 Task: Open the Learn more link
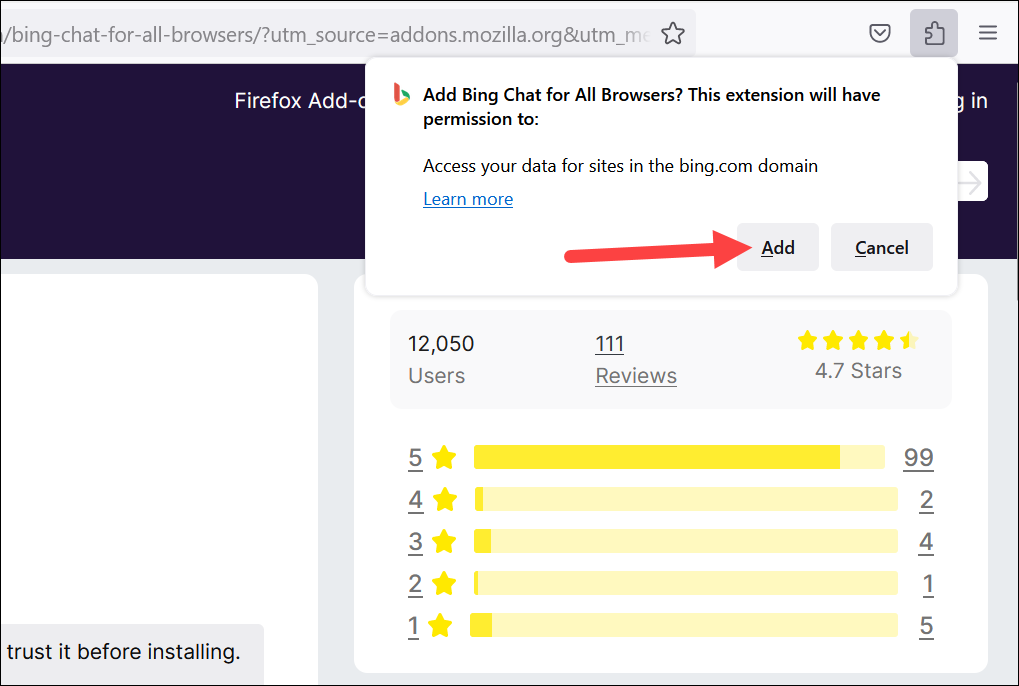click(468, 199)
